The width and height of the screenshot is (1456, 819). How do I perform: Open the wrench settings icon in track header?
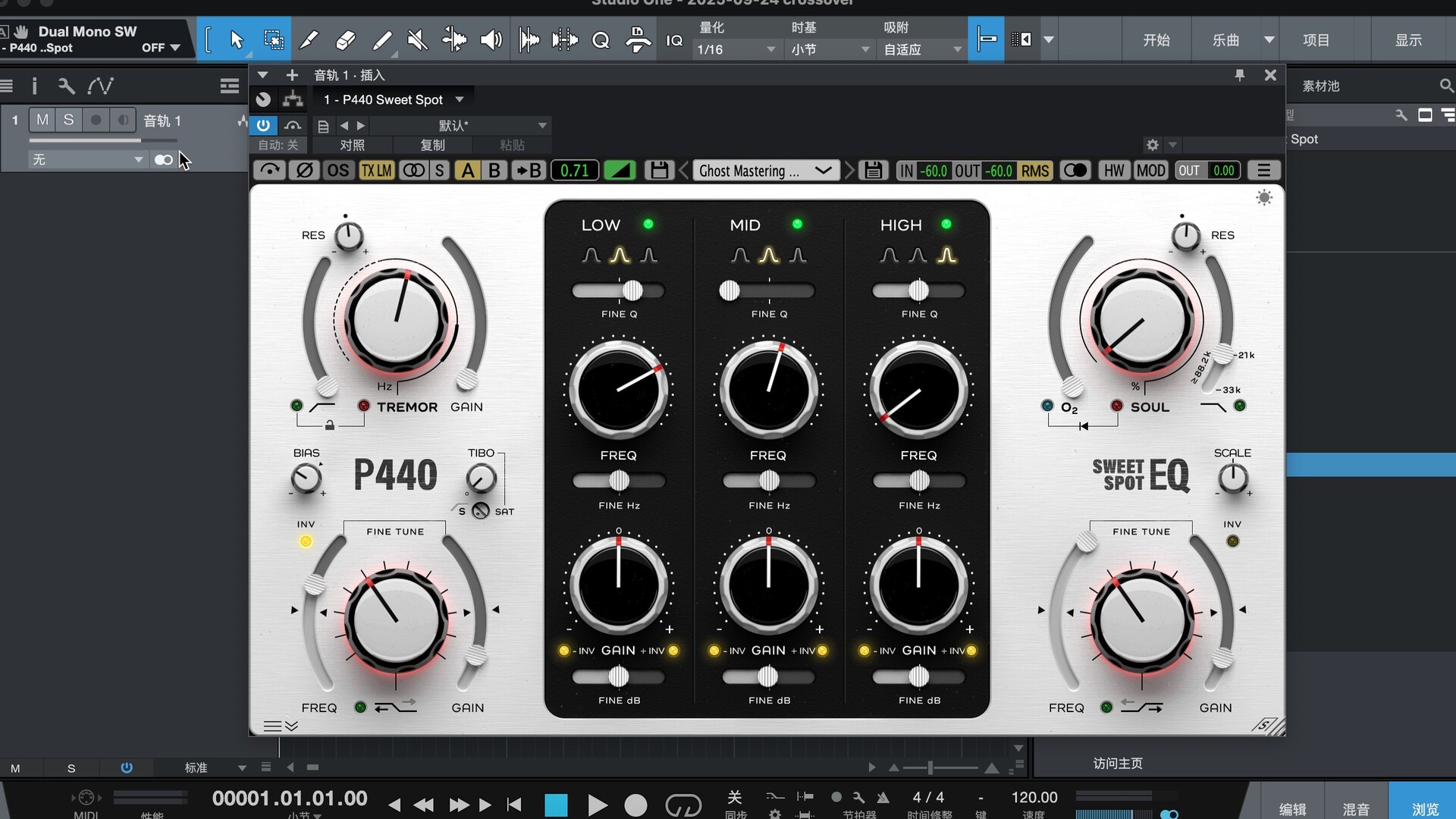(67, 86)
